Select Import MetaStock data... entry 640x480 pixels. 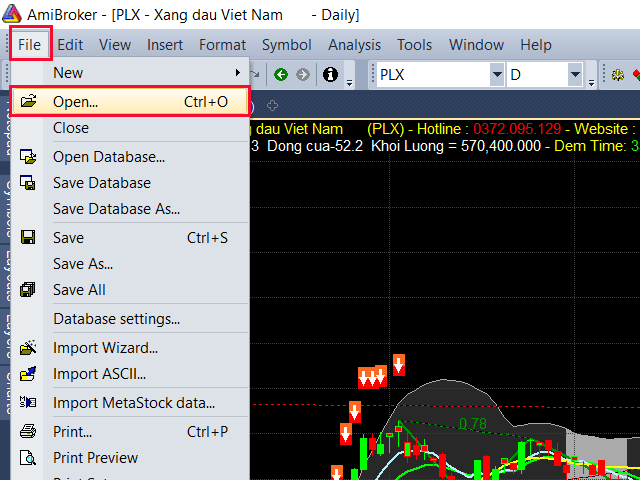coord(130,403)
